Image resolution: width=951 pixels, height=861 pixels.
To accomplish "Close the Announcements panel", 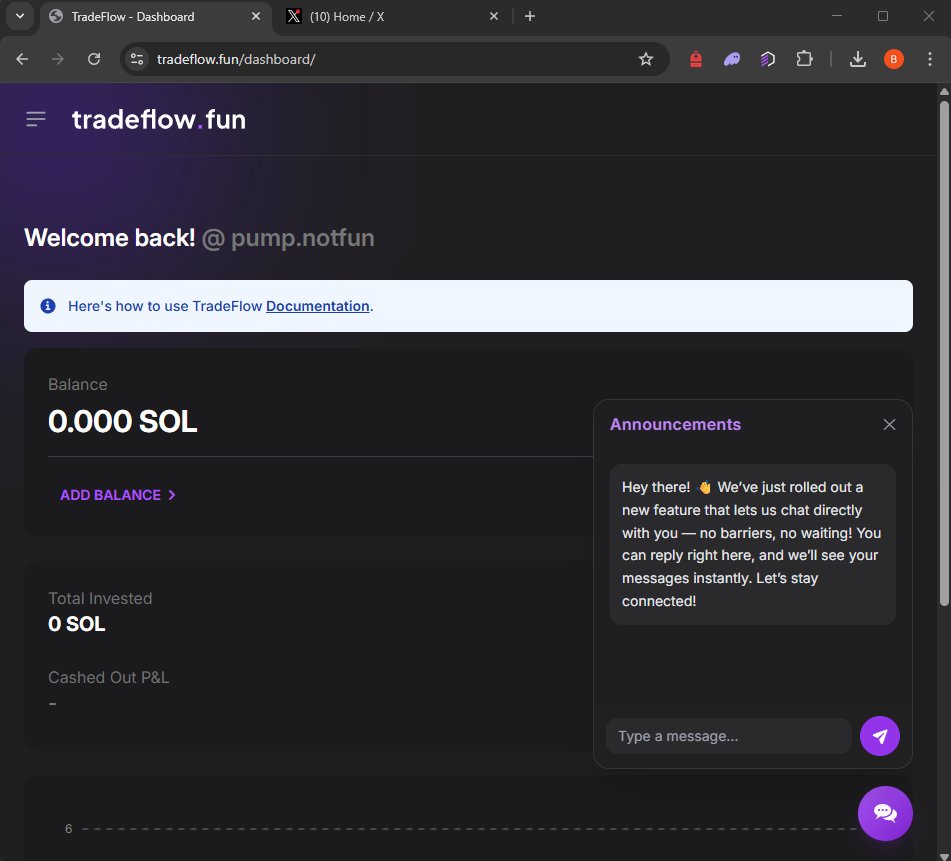I will pos(889,424).
